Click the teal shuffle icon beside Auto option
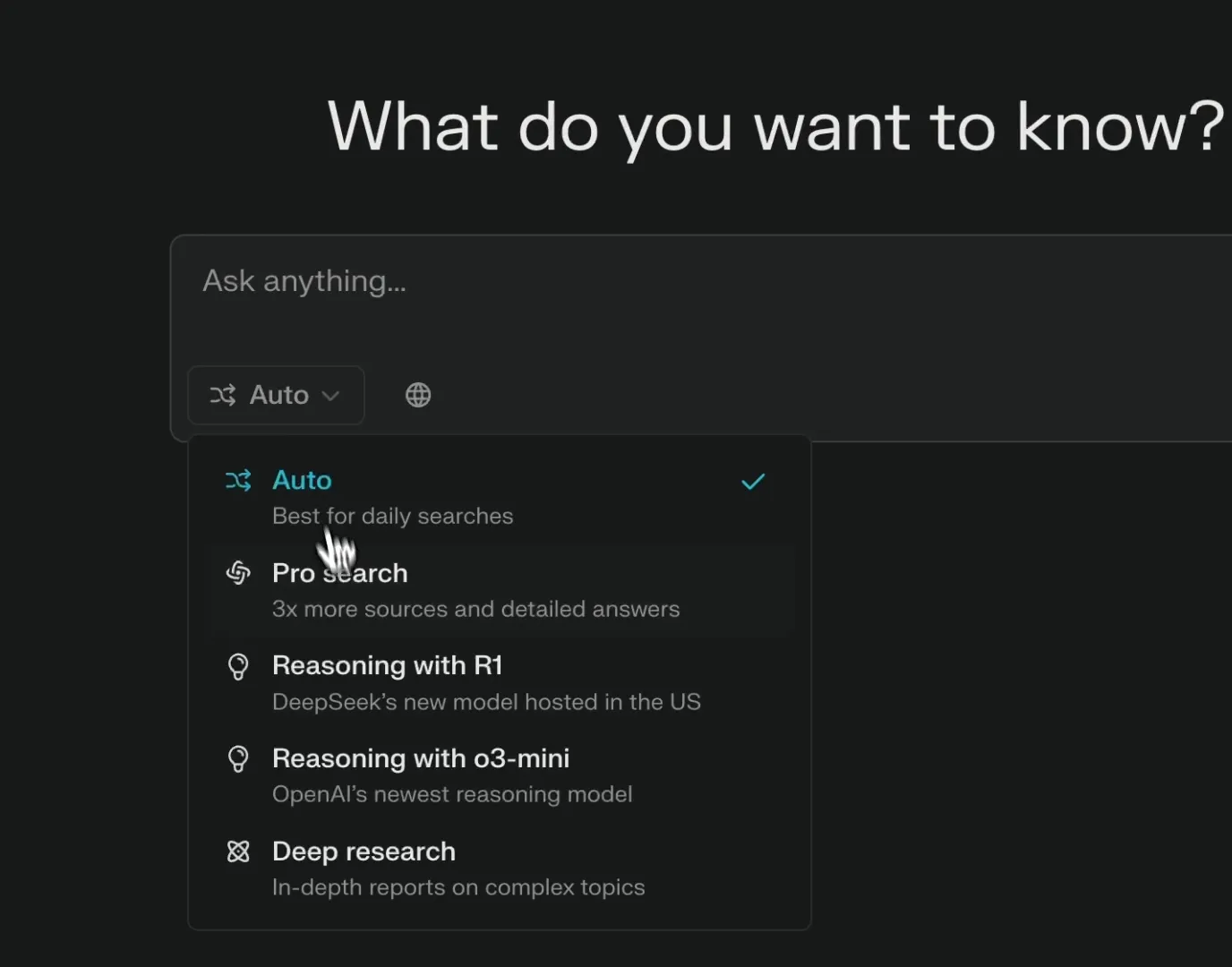1232x967 pixels. coord(238,481)
